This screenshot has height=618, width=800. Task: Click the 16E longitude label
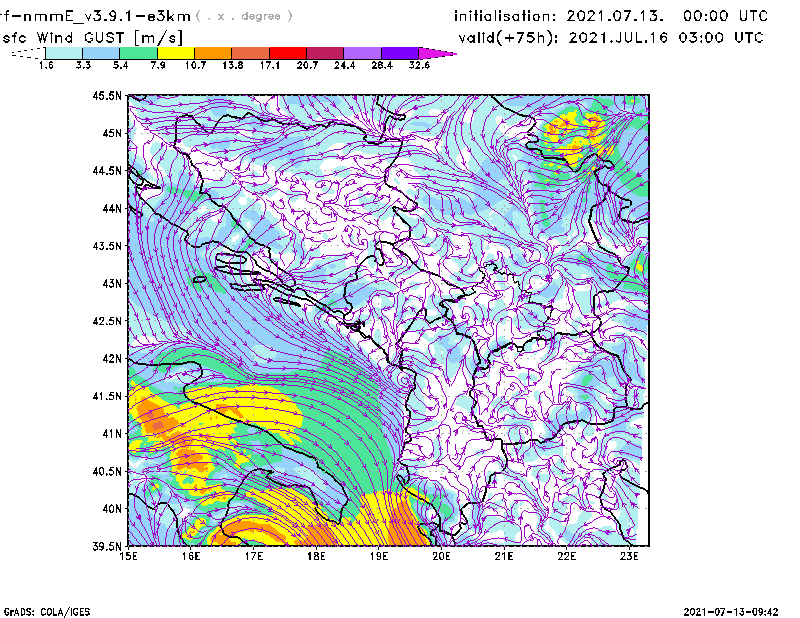191,556
